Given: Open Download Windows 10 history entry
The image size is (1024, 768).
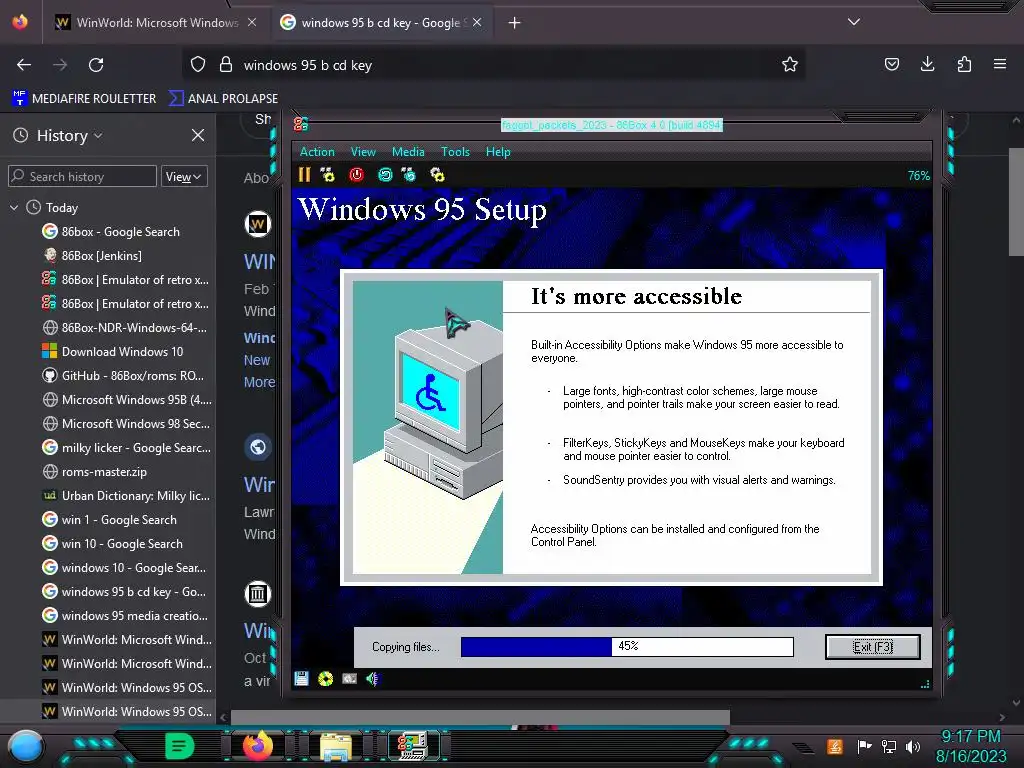Looking at the screenshot, I should (113, 352).
